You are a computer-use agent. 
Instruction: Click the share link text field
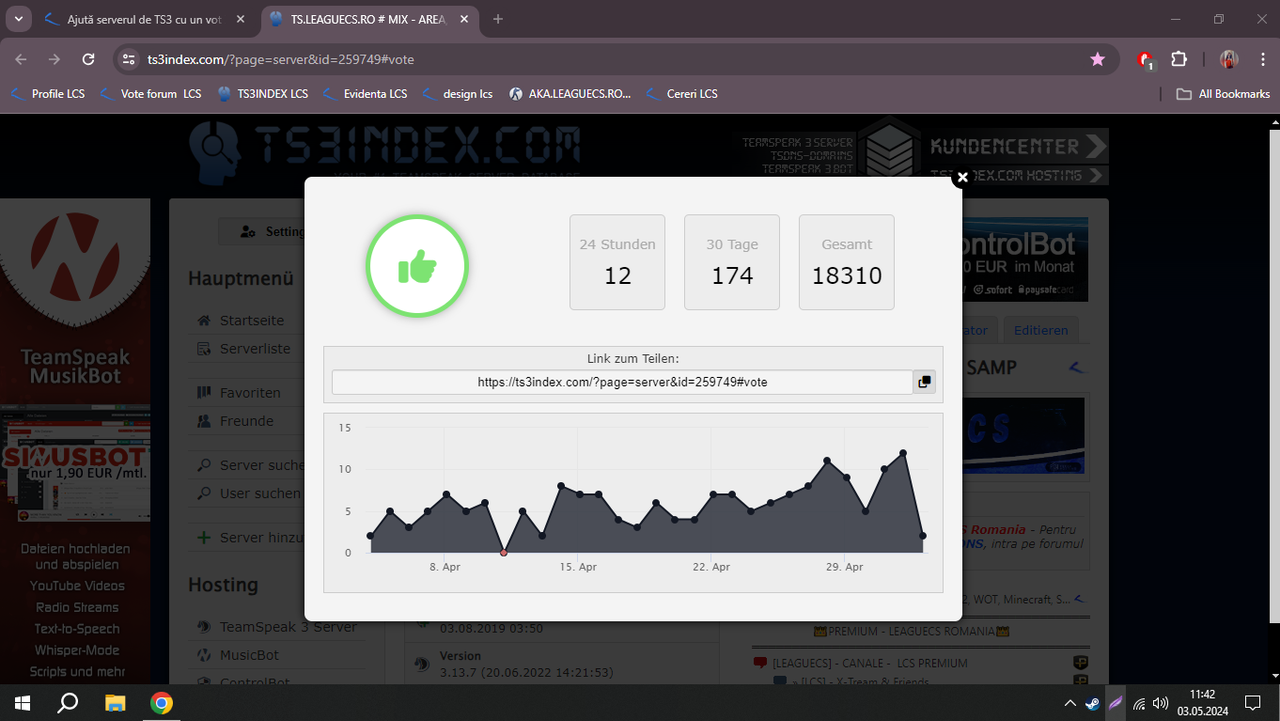[622, 382]
